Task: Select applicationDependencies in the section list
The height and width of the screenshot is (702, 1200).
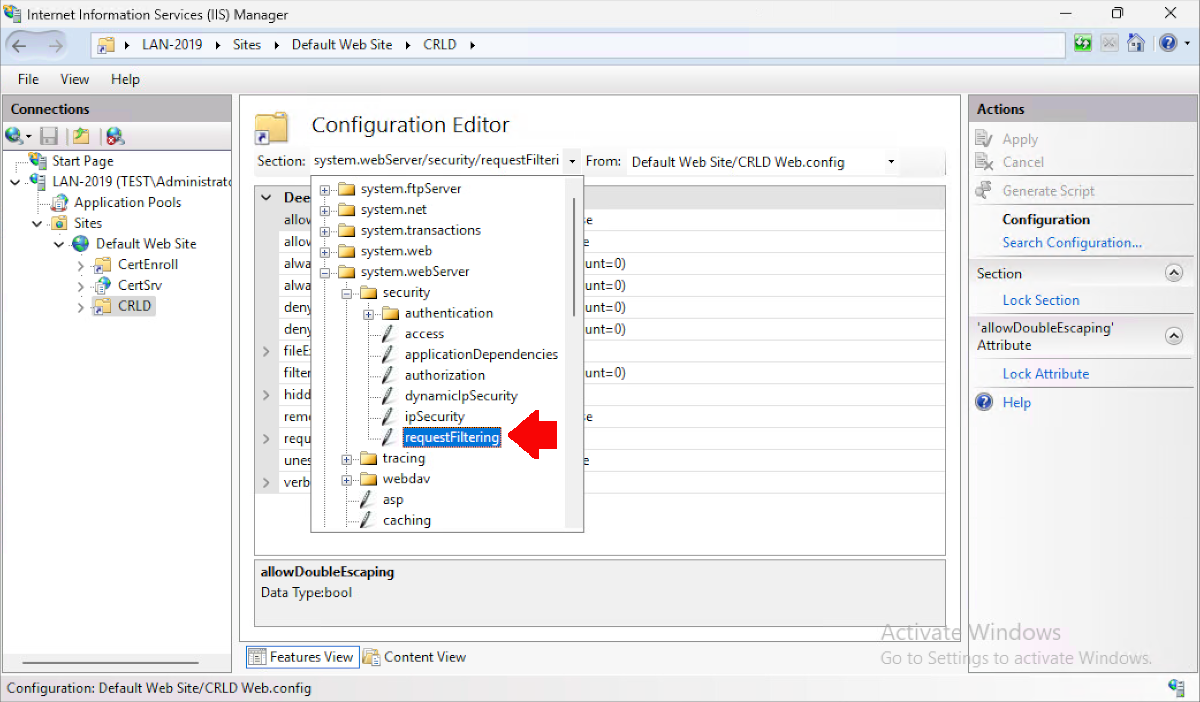Action: pyautogui.click(x=481, y=355)
